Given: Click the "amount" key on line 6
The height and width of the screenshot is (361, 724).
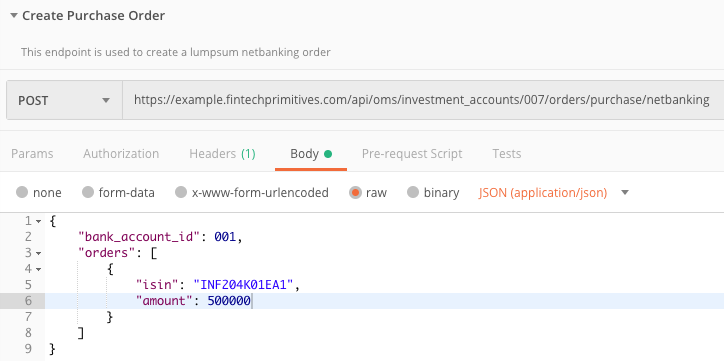Looking at the screenshot, I should coord(163,301).
